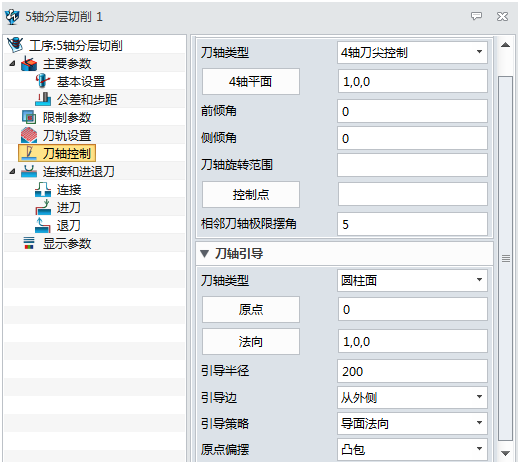Click the 引导半径 field with 200
Screen dimensions: 520x464
[412, 371]
